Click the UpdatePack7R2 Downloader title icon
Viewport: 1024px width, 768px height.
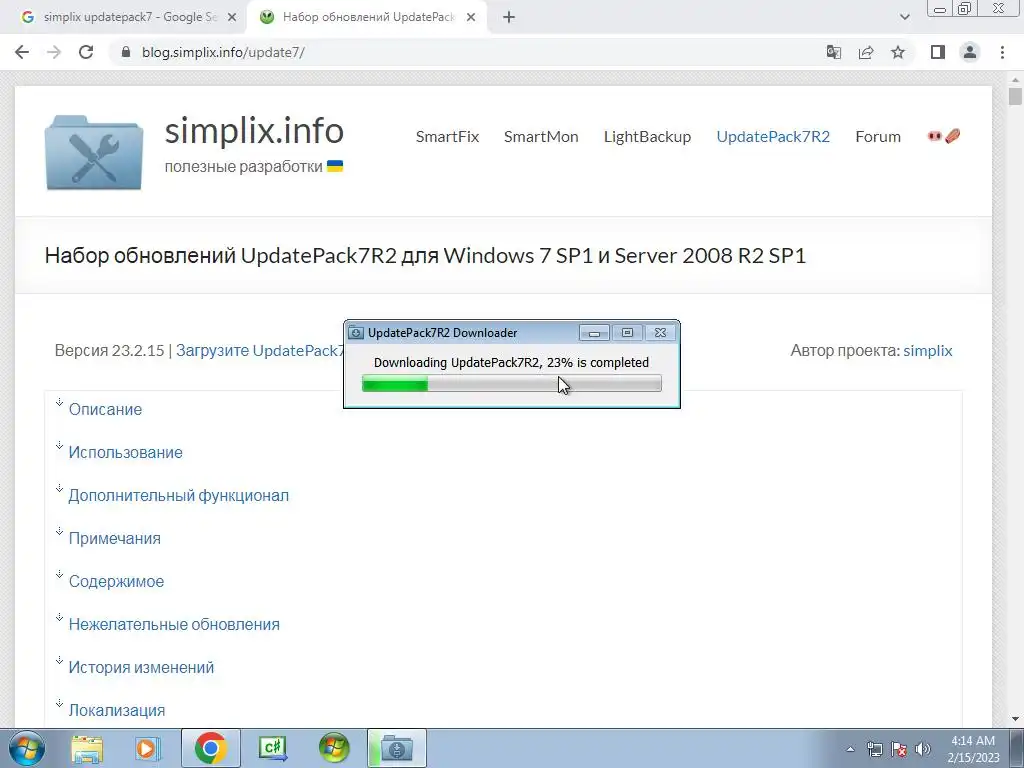(356, 333)
